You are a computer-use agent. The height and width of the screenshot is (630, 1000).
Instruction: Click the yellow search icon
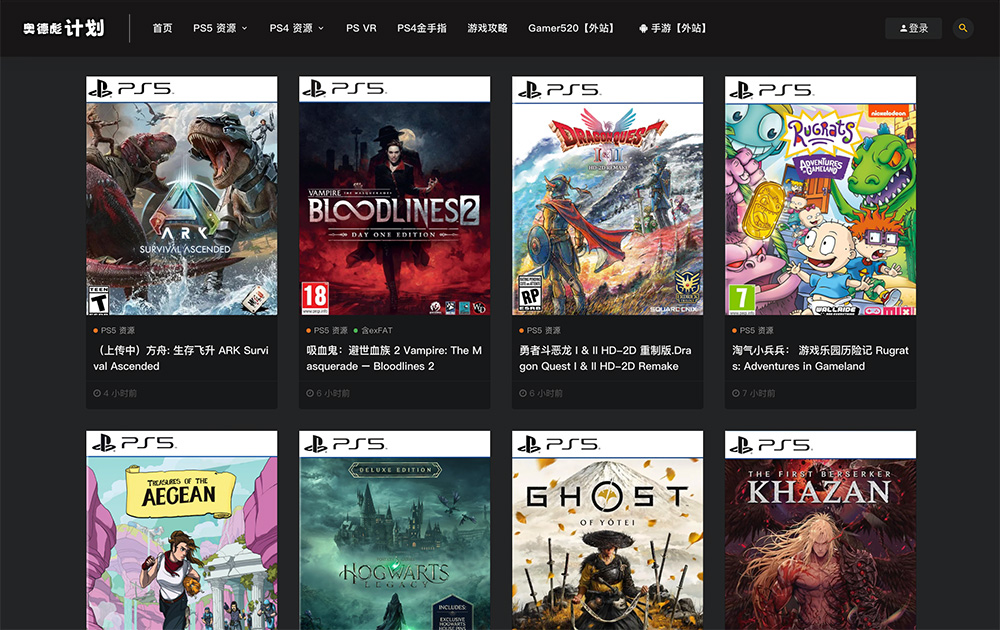point(963,28)
